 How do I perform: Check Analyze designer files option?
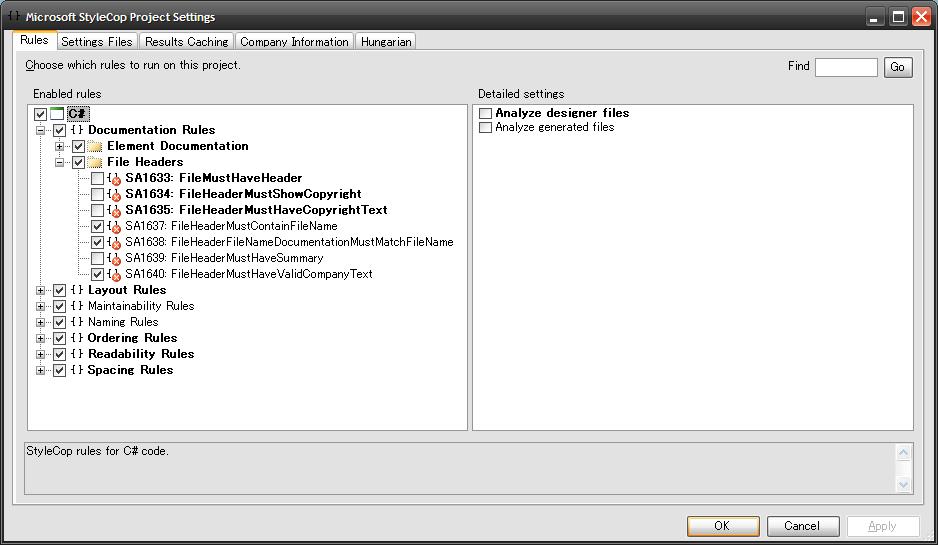coord(486,113)
